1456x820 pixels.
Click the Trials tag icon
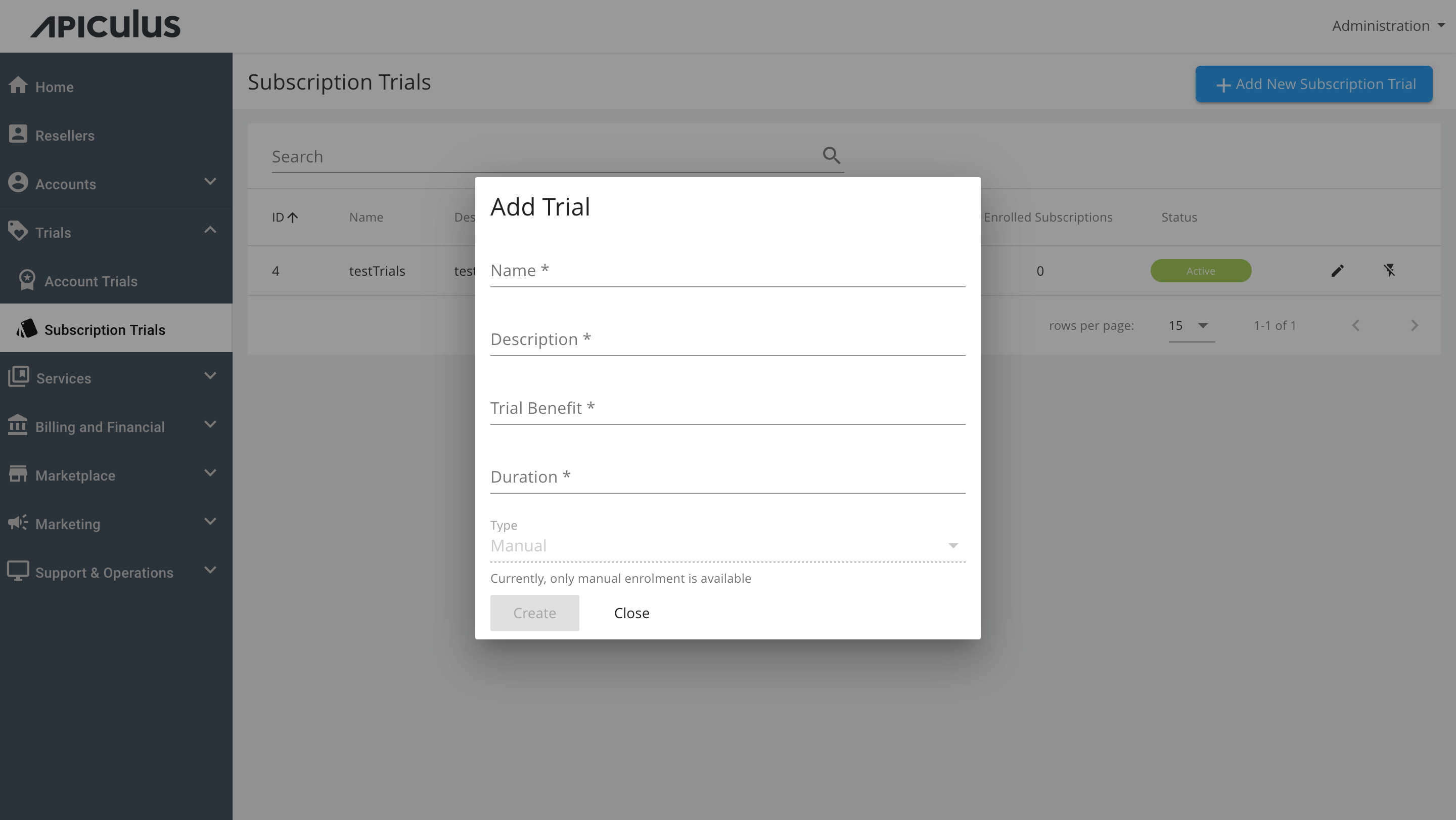pyautogui.click(x=19, y=231)
